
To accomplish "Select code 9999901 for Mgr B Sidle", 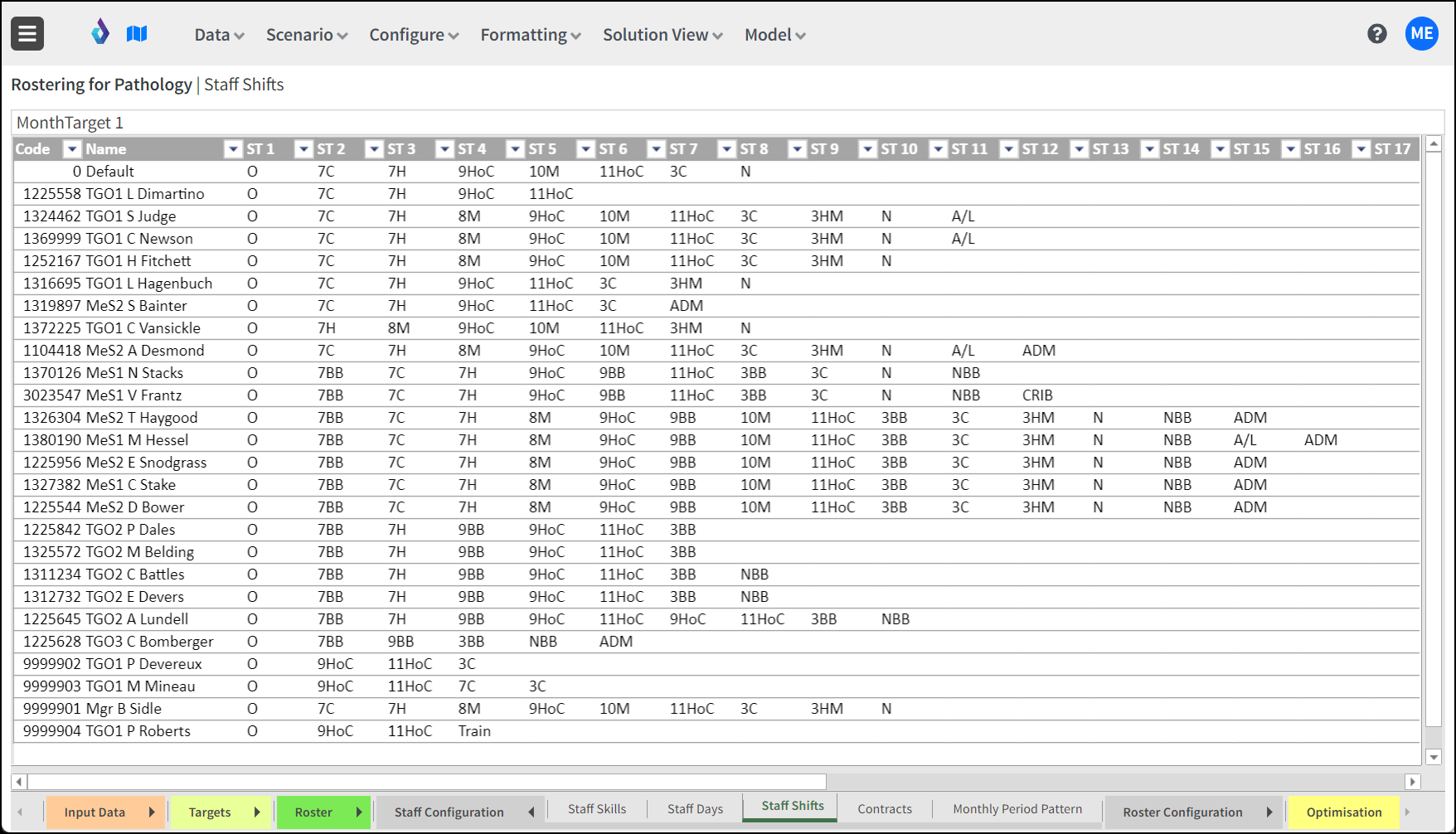I will [52, 709].
